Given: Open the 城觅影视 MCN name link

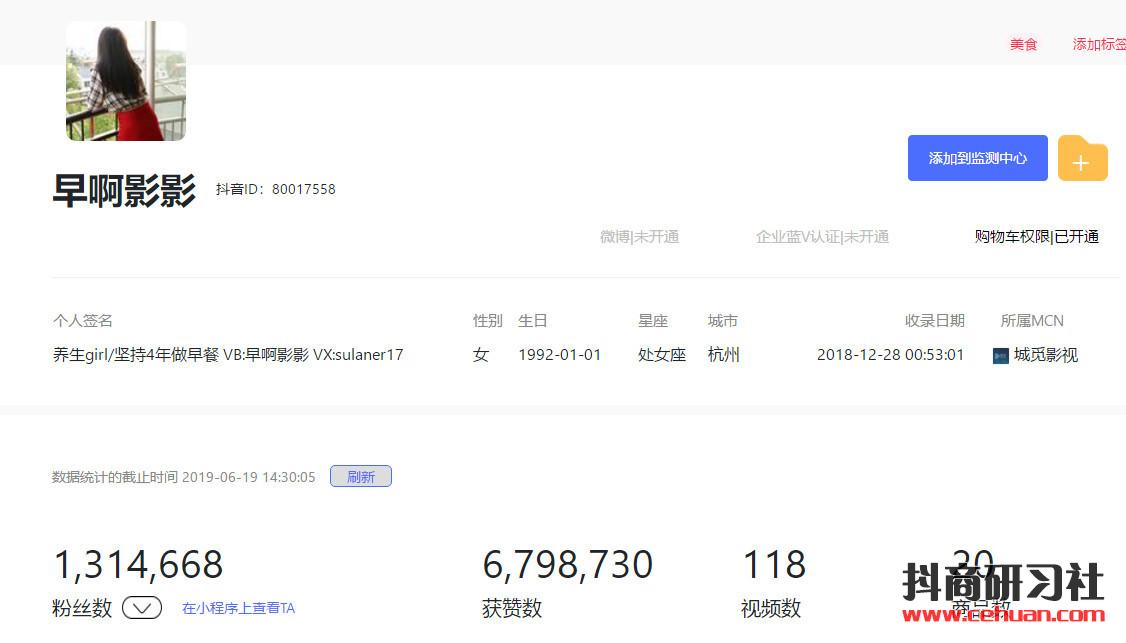Looking at the screenshot, I should coord(1045,355).
